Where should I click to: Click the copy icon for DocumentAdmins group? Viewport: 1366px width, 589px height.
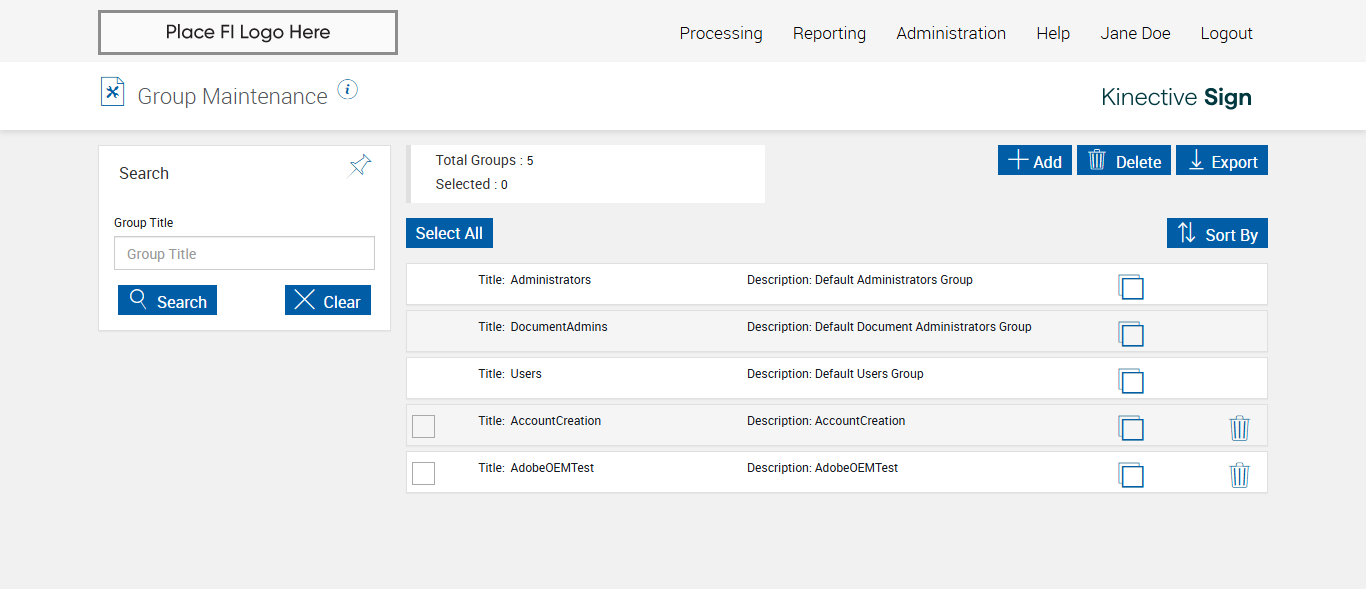pos(1131,334)
